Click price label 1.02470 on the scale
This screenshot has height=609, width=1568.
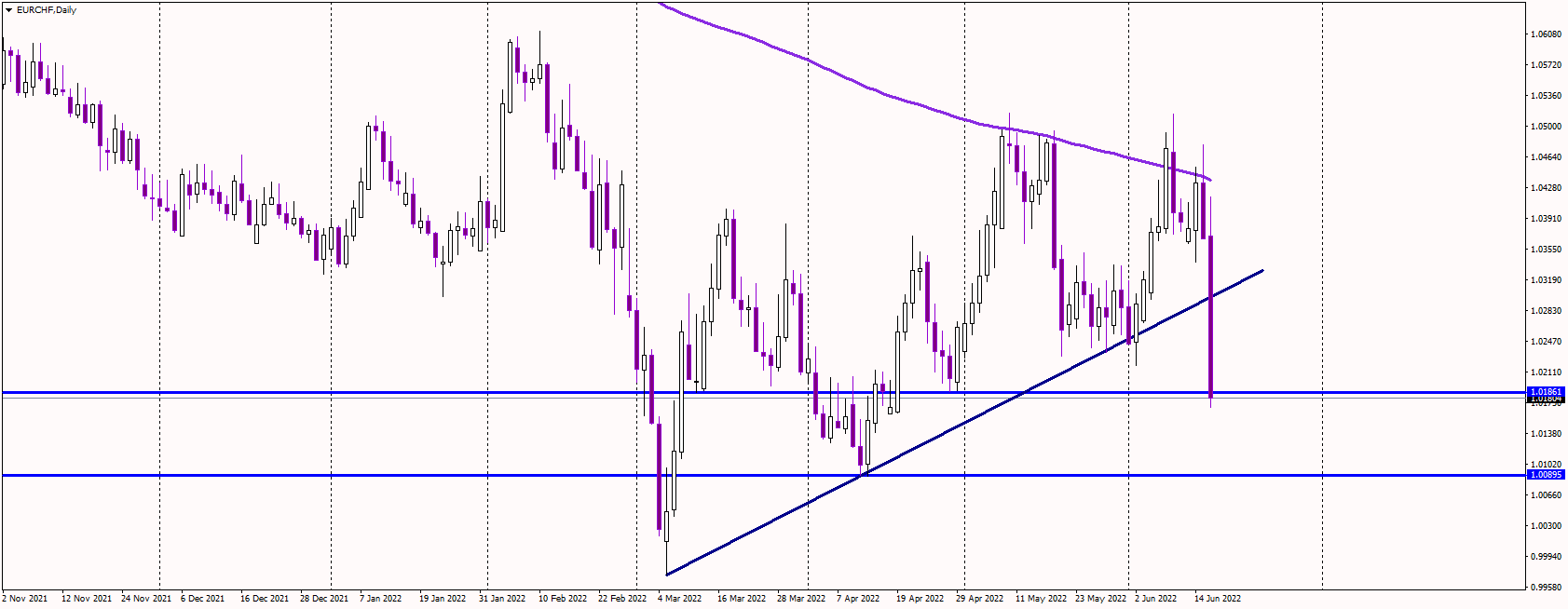(1546, 342)
